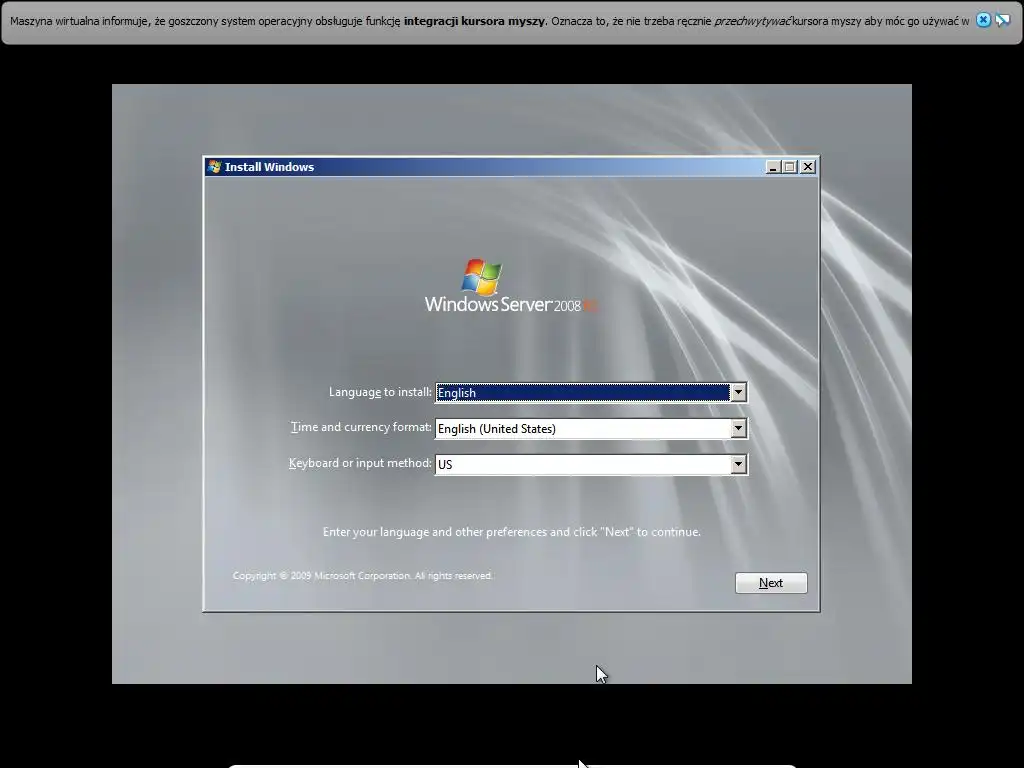This screenshot has height=768, width=1024.
Task: Click the "Language to install:" label
Action: pyautogui.click(x=380, y=392)
